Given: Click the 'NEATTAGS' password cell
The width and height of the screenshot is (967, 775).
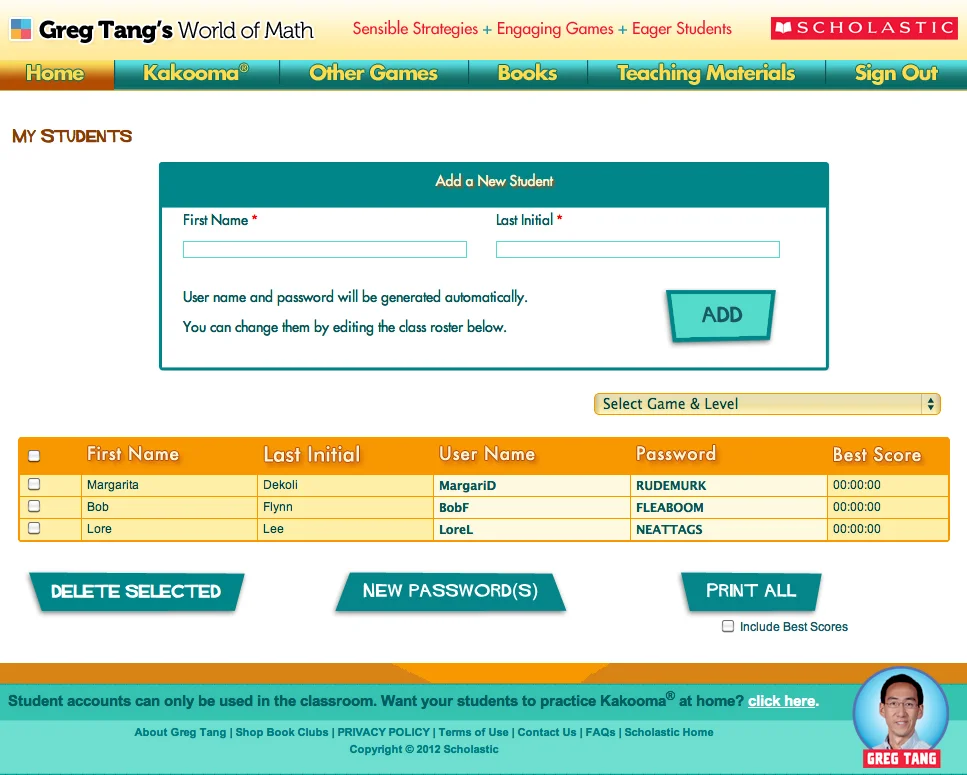Looking at the screenshot, I should [728, 530].
